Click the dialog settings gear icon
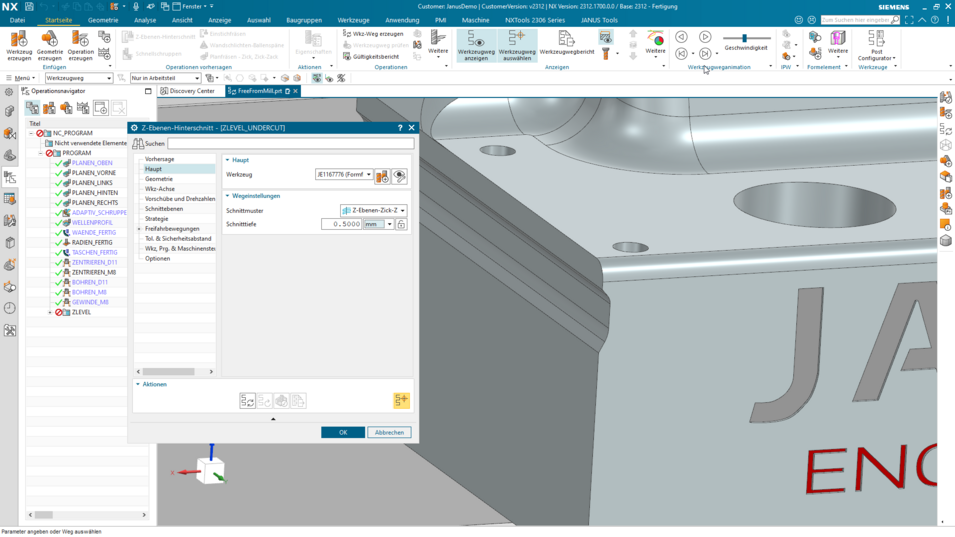 [135, 128]
